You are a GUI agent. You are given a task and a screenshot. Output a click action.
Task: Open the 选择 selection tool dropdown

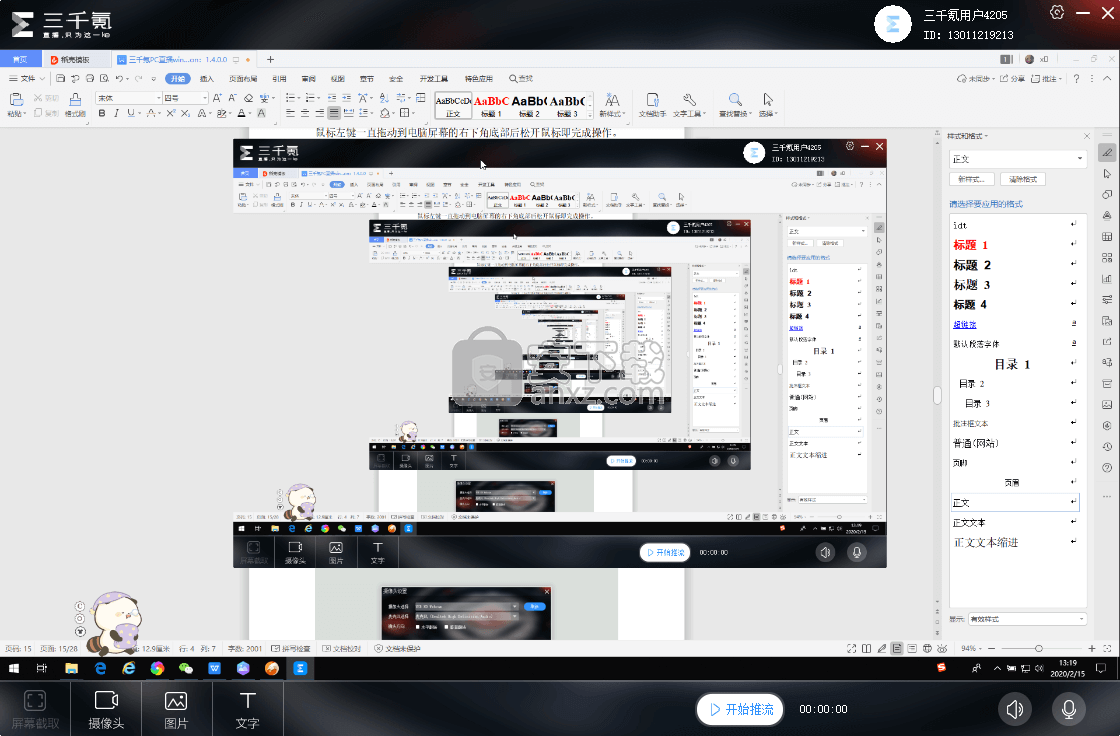click(x=768, y=105)
